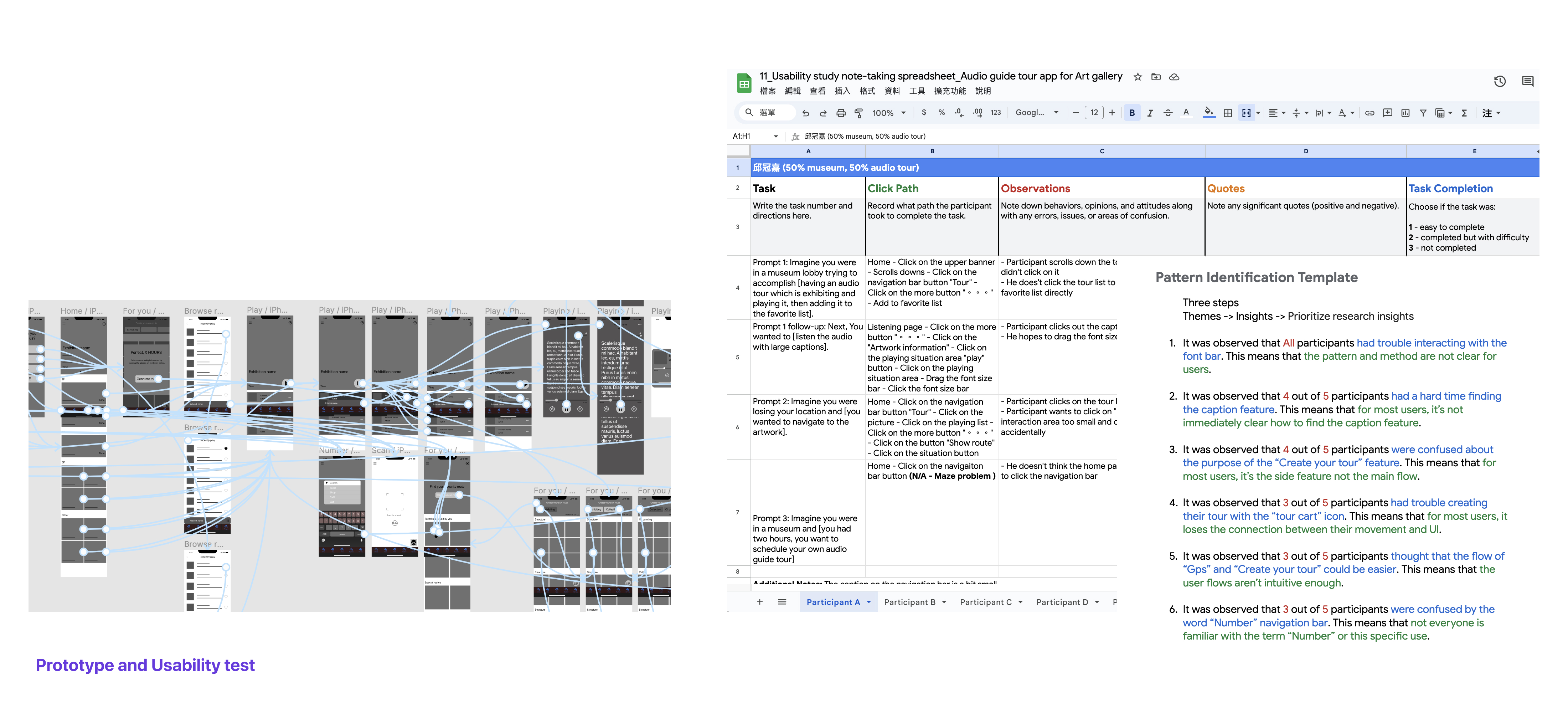Open the fill color picker
Viewport: 1568px width, 713px height.
click(1209, 113)
